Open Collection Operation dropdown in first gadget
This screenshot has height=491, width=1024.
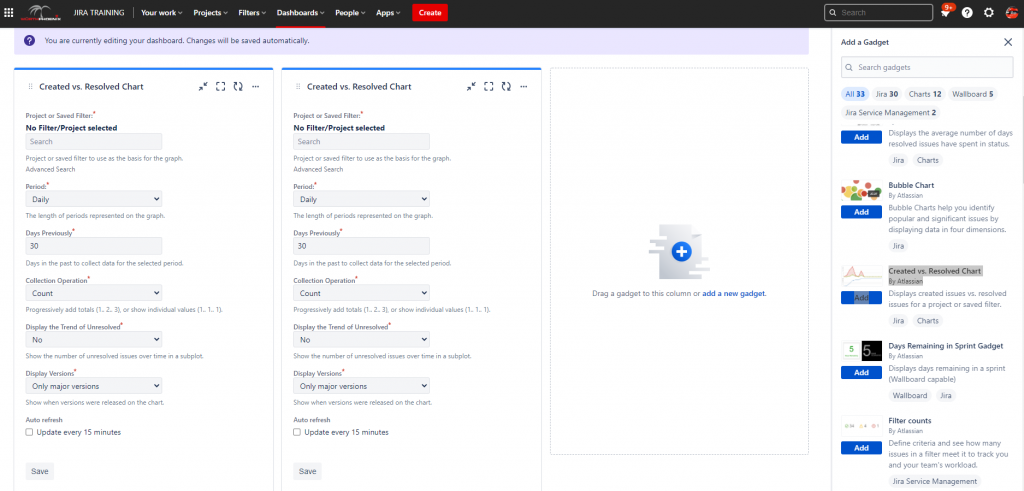click(x=94, y=293)
